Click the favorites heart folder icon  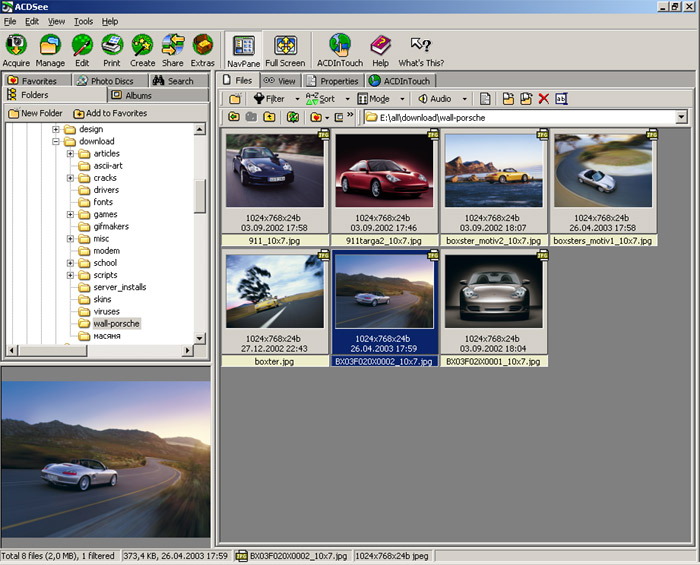click(316, 117)
